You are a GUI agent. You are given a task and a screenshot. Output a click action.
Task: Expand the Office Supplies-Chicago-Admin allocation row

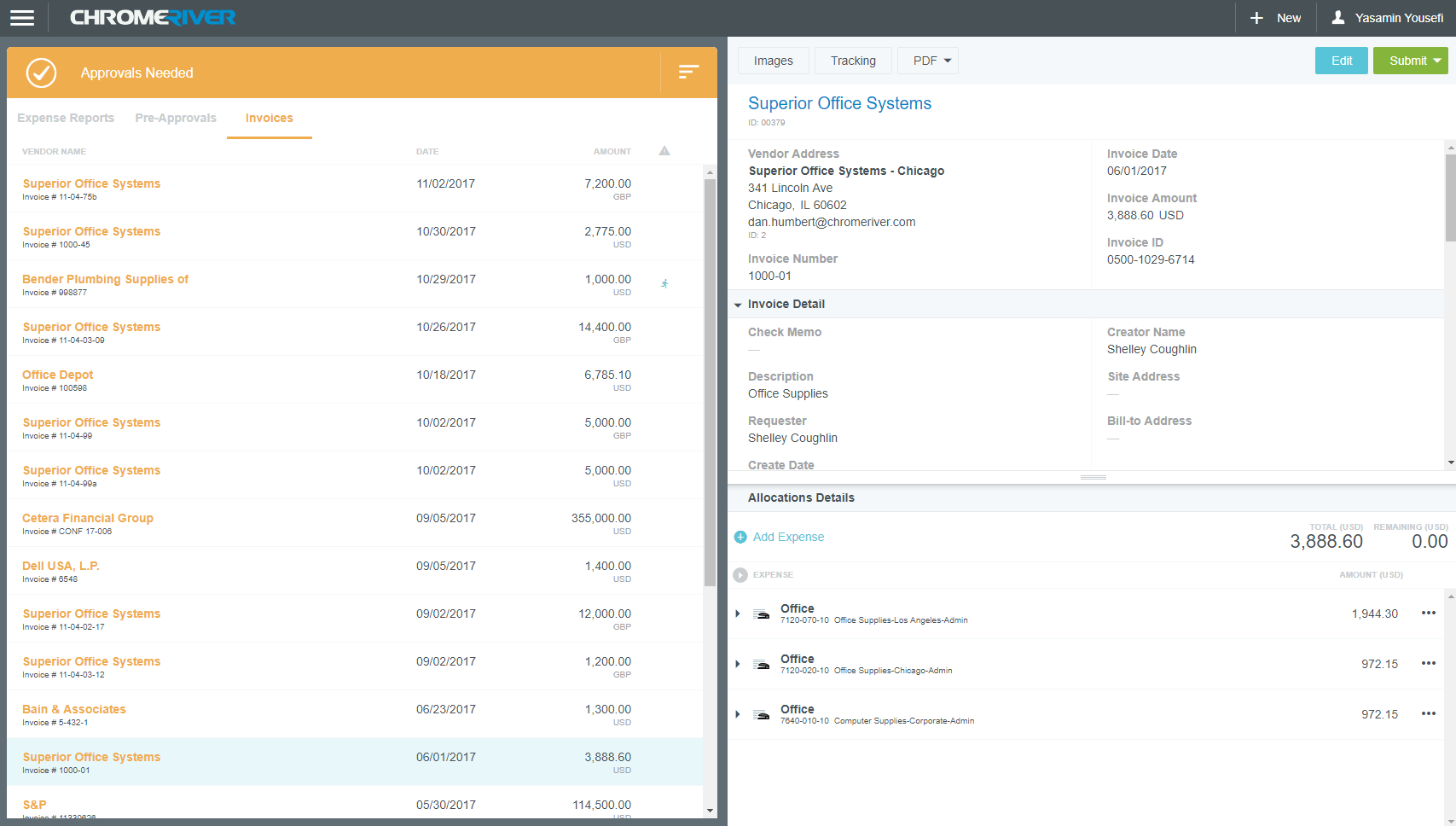click(x=738, y=664)
